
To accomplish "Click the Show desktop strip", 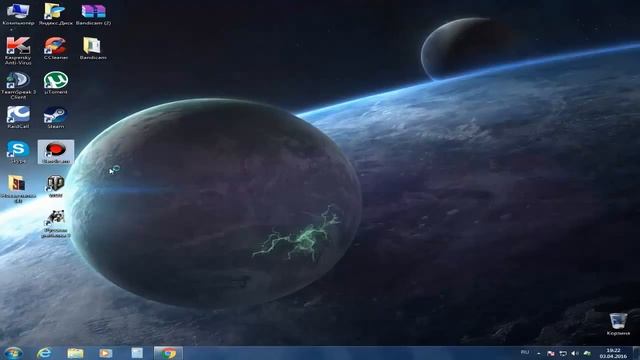I will point(636,353).
